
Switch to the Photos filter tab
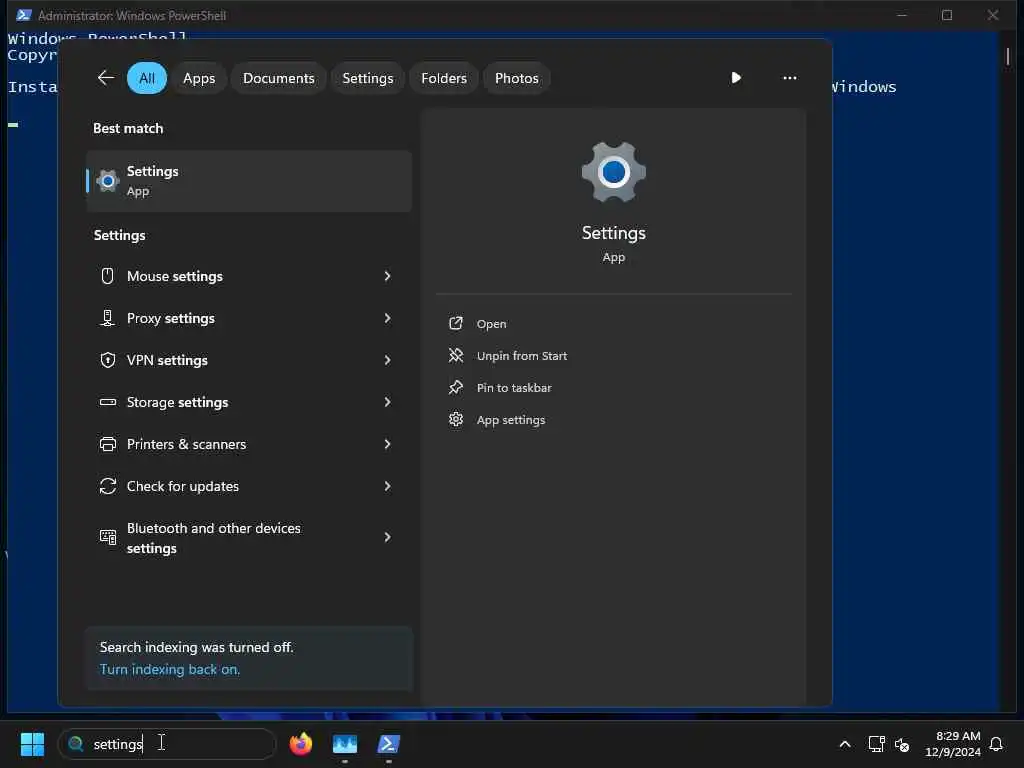(x=517, y=78)
